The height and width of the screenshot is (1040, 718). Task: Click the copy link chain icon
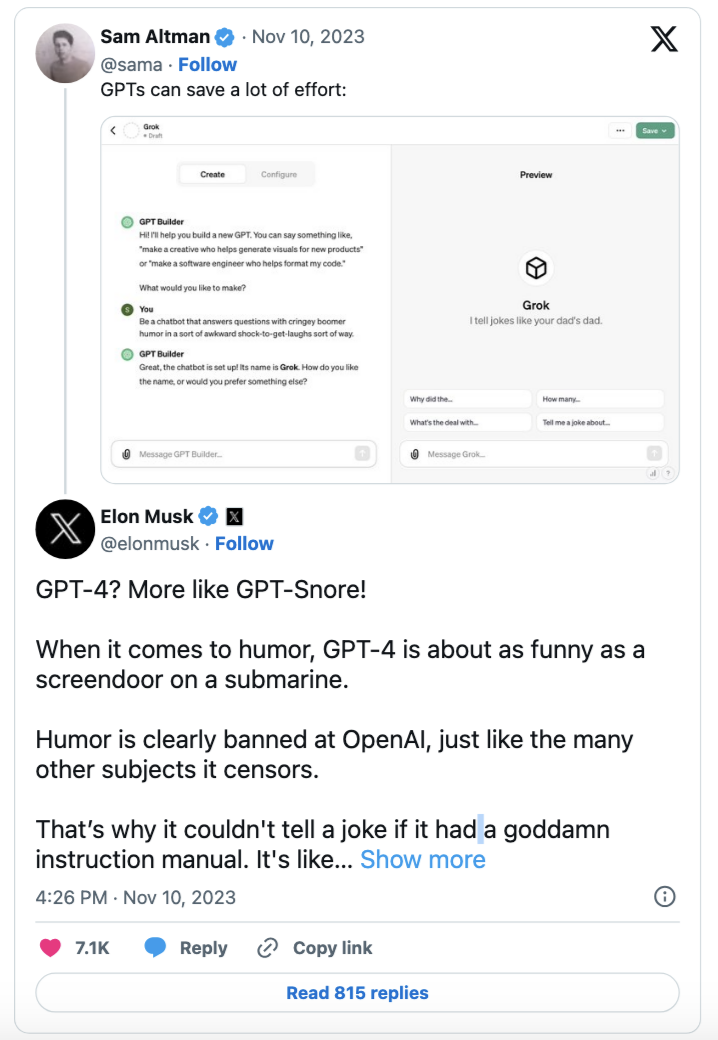point(267,948)
